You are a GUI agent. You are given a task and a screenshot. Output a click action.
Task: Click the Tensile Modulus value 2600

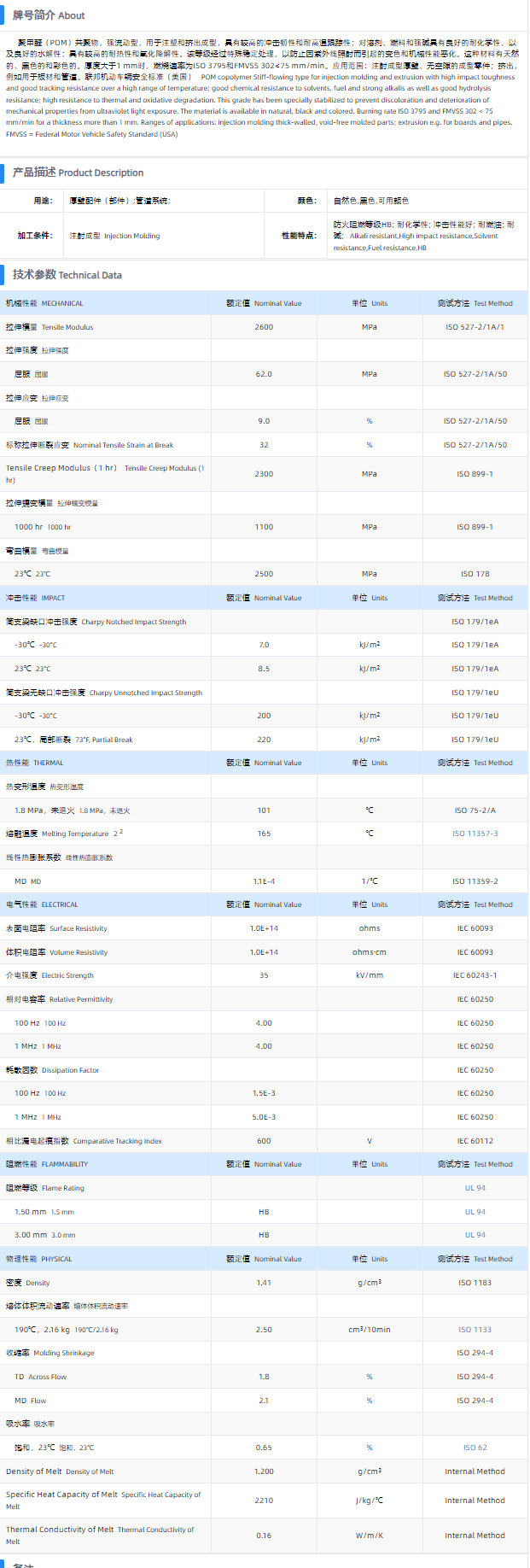(264, 327)
